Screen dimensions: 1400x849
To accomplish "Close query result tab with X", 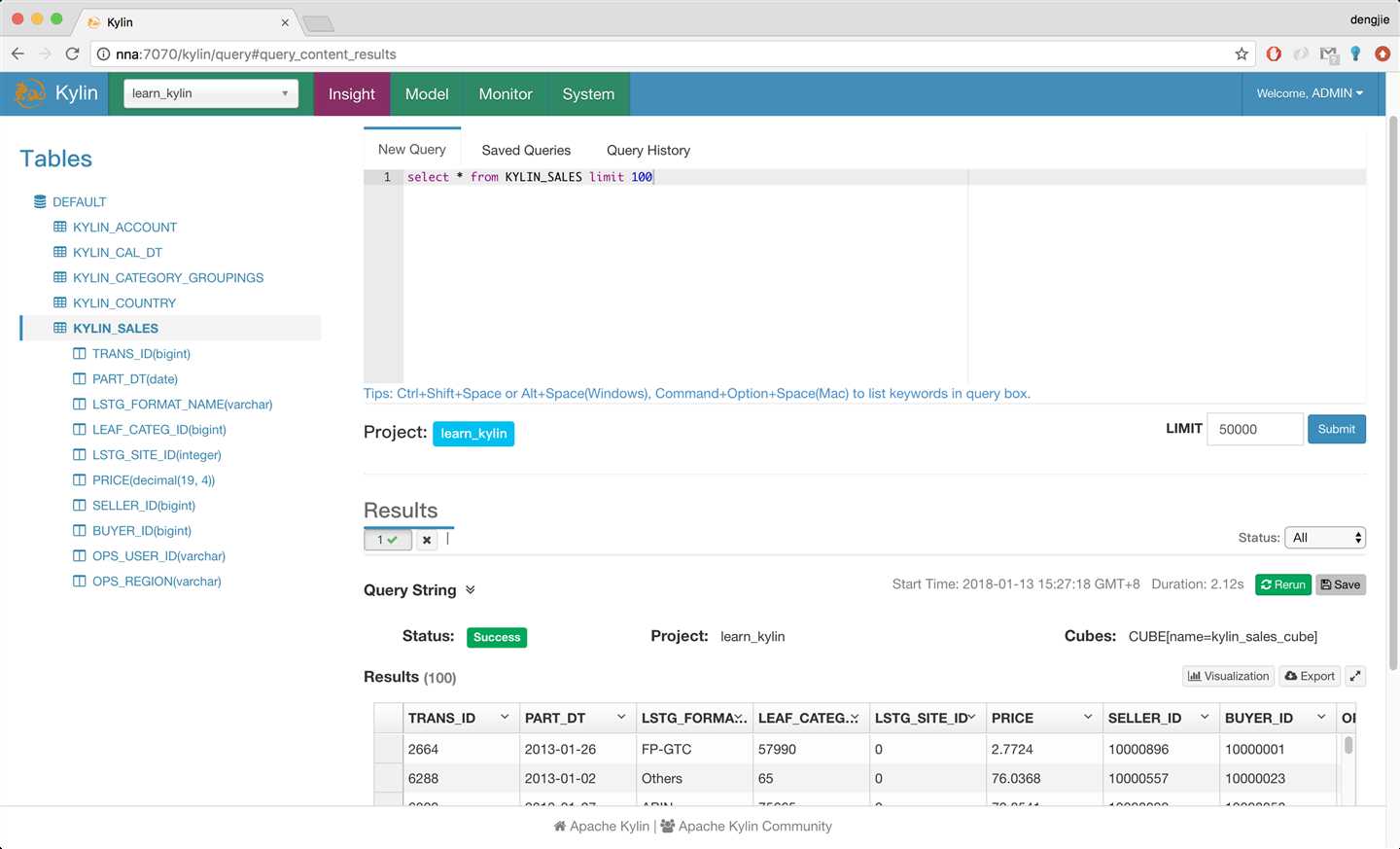I will pyautogui.click(x=427, y=540).
